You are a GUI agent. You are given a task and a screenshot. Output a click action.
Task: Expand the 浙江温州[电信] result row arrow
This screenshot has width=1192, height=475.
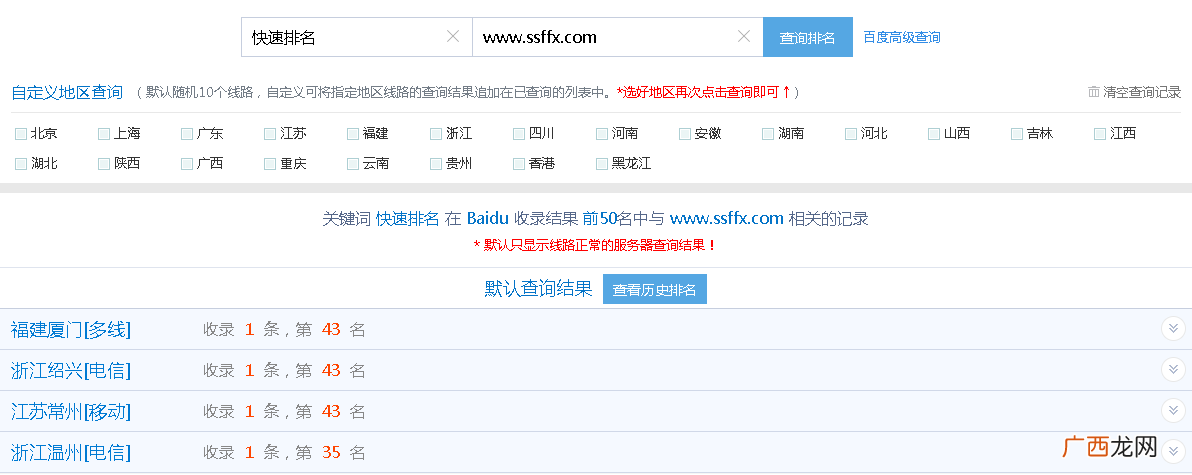[x=1173, y=451]
